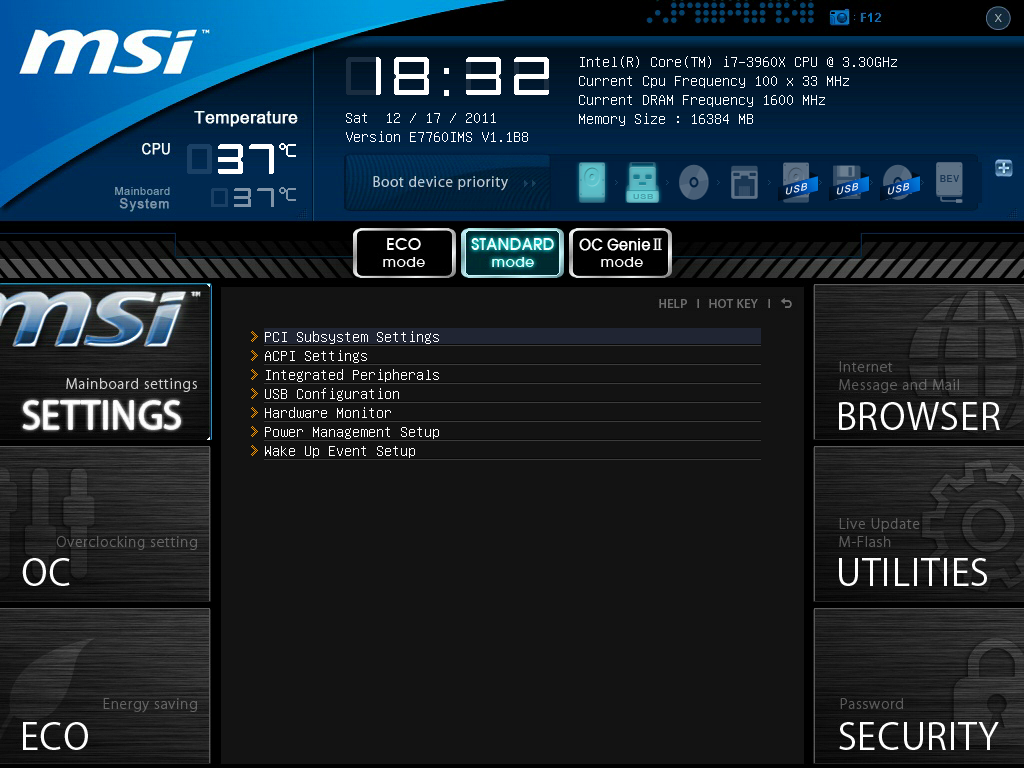Select the optical disc boot device icon
Viewport: 1024px width, 768px height.
point(694,182)
